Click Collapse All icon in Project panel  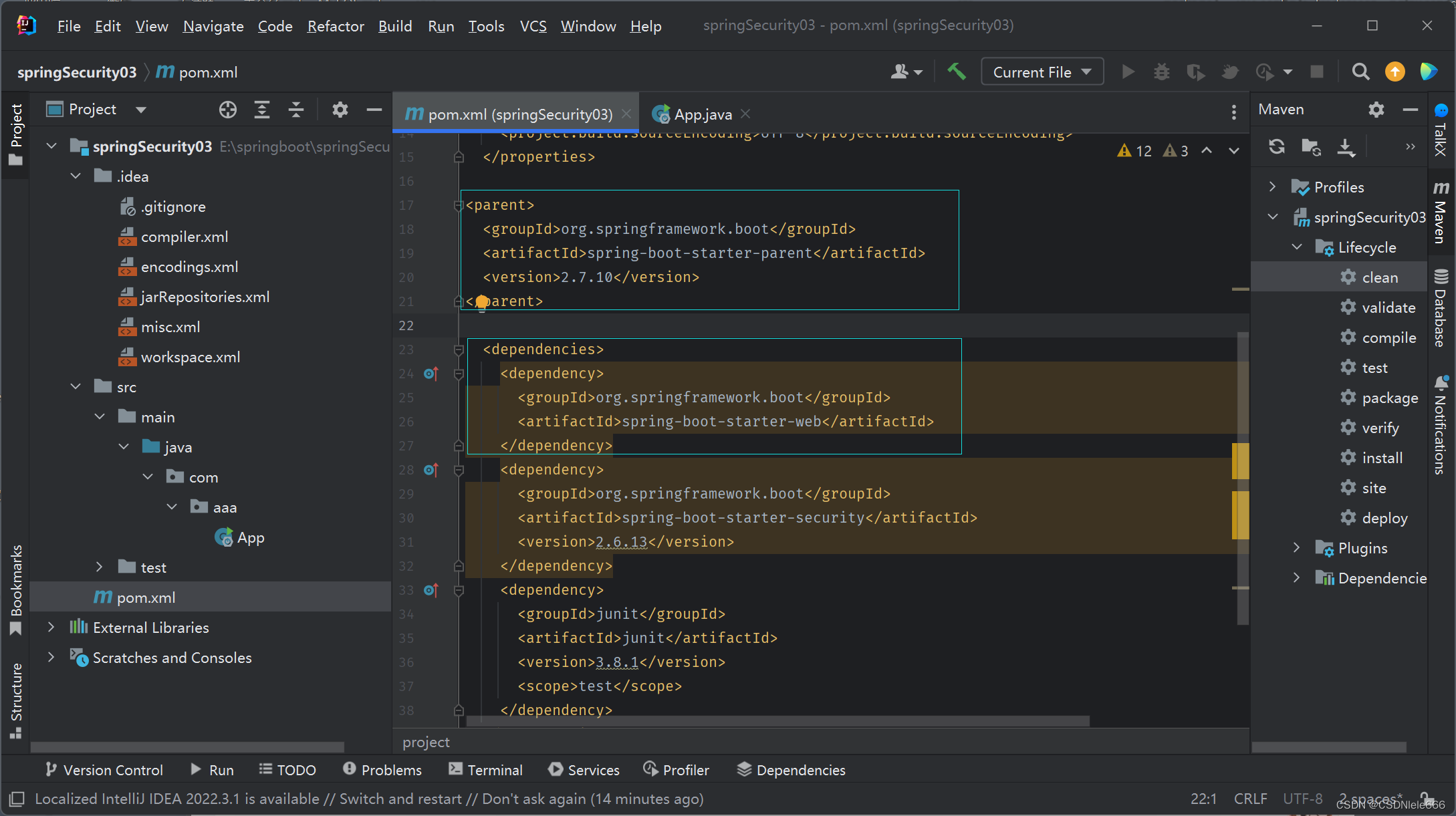coord(296,110)
